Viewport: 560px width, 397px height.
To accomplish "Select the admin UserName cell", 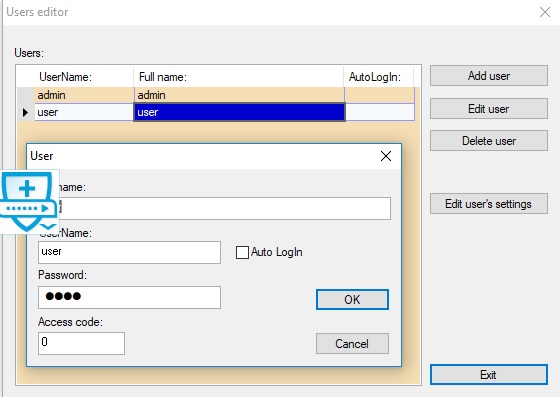I will (x=84, y=95).
